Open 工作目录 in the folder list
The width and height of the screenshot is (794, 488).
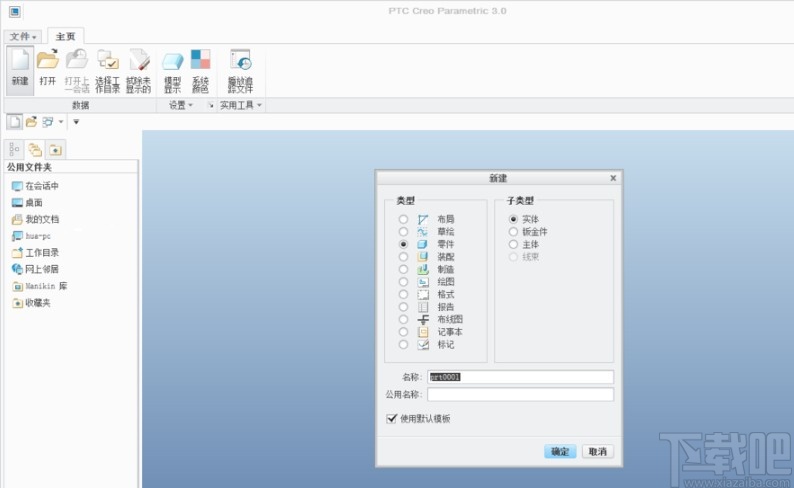[35, 253]
